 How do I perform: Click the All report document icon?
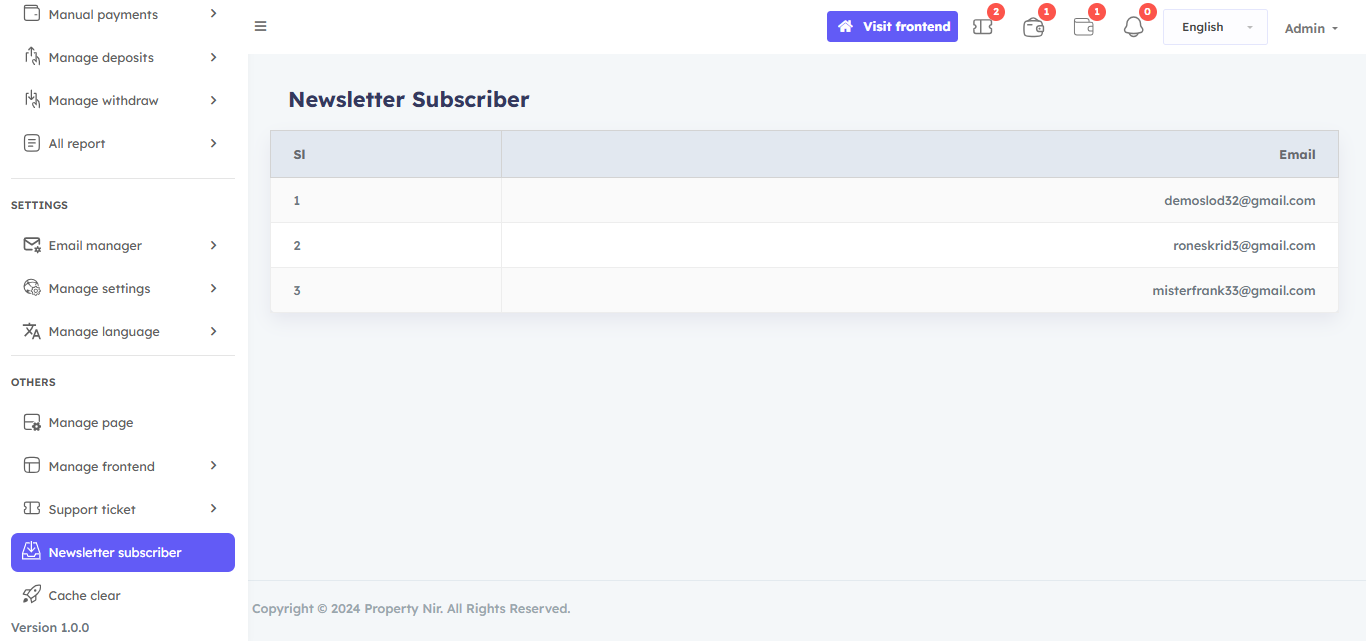pyautogui.click(x=32, y=143)
